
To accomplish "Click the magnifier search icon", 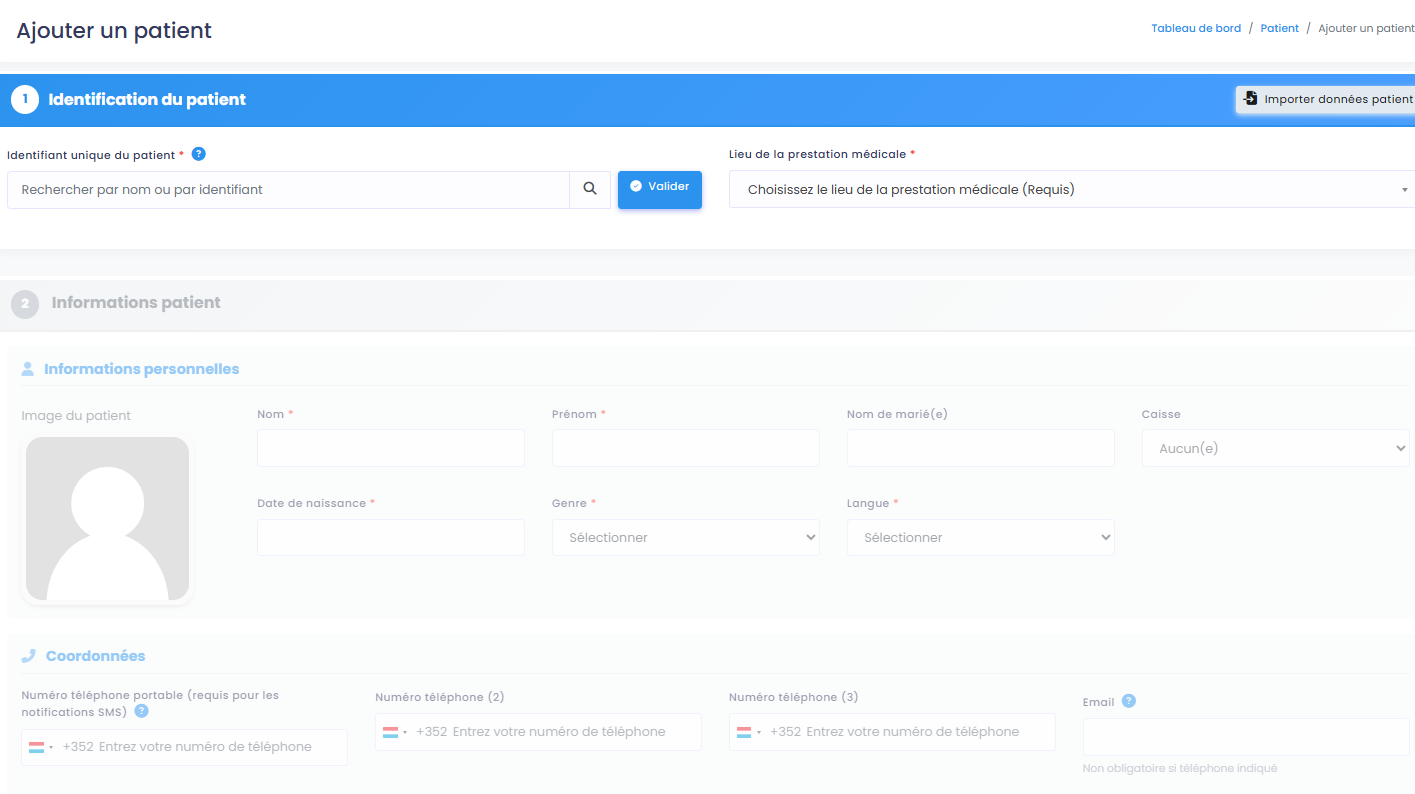I will 590,189.
